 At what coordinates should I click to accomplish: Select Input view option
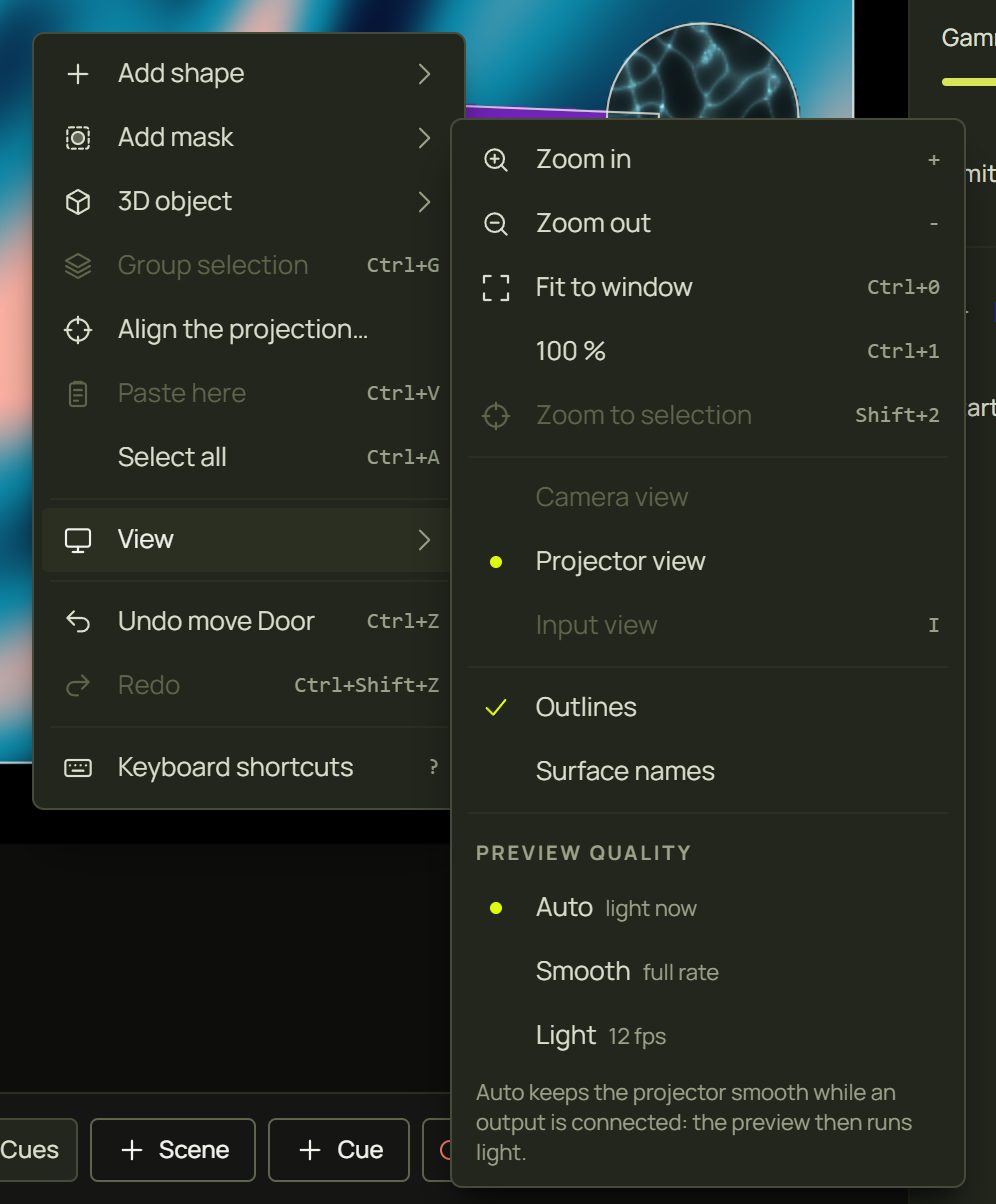tap(708, 626)
